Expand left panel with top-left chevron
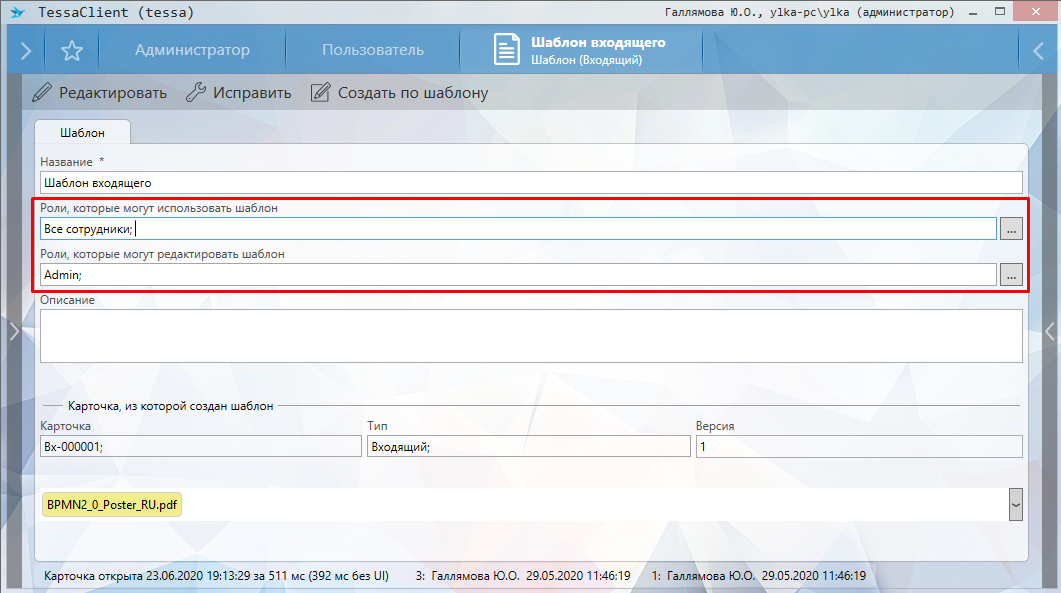The image size is (1061, 593). point(26,50)
